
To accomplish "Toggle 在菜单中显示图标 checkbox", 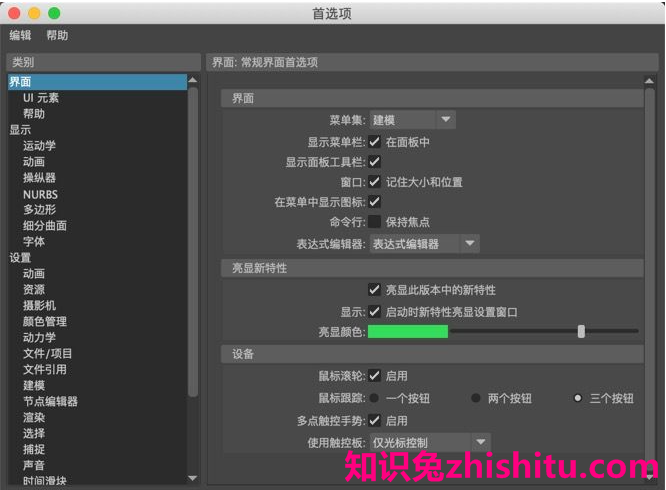I will click(x=374, y=202).
